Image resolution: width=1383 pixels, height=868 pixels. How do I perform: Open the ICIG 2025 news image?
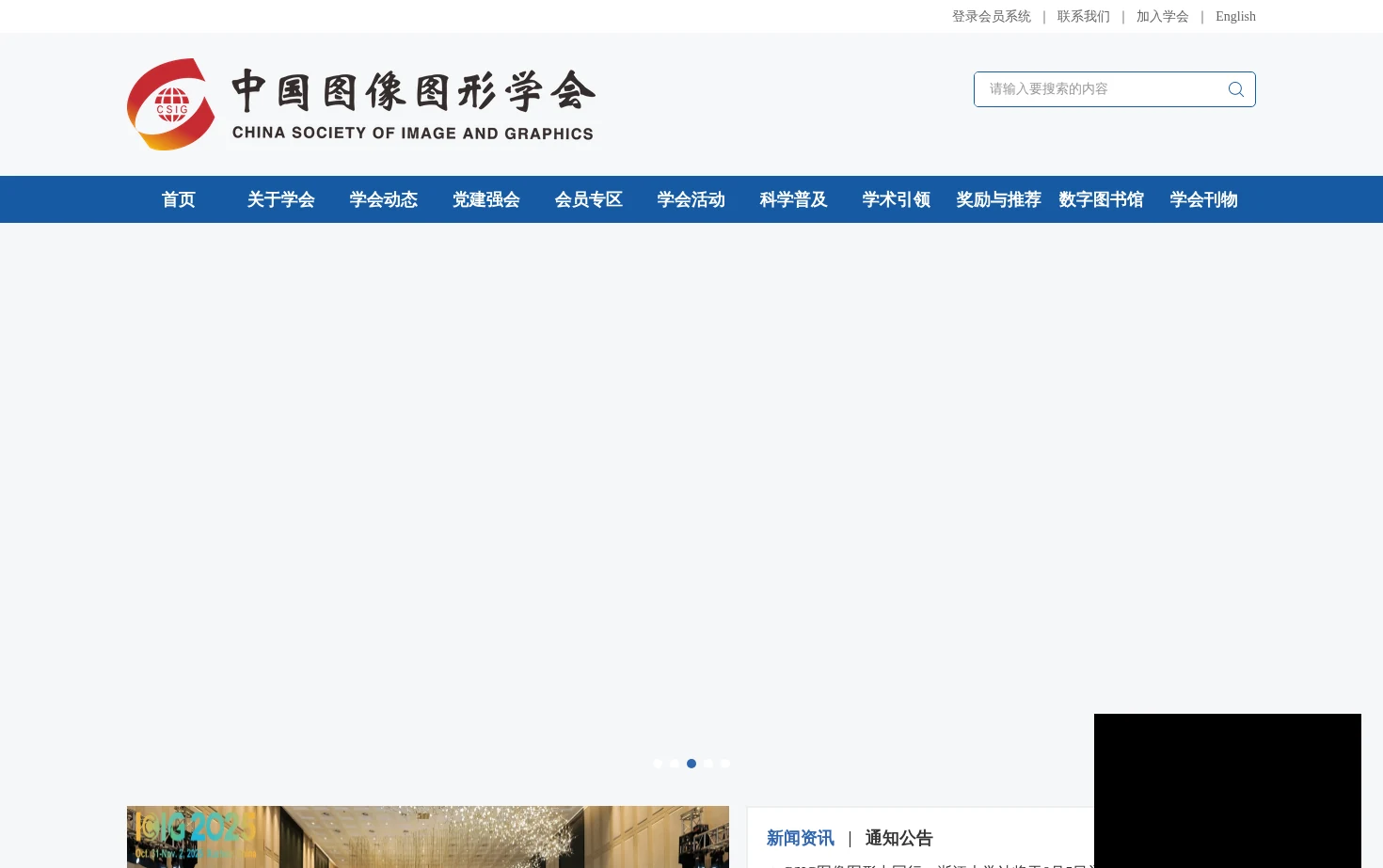pos(428,837)
